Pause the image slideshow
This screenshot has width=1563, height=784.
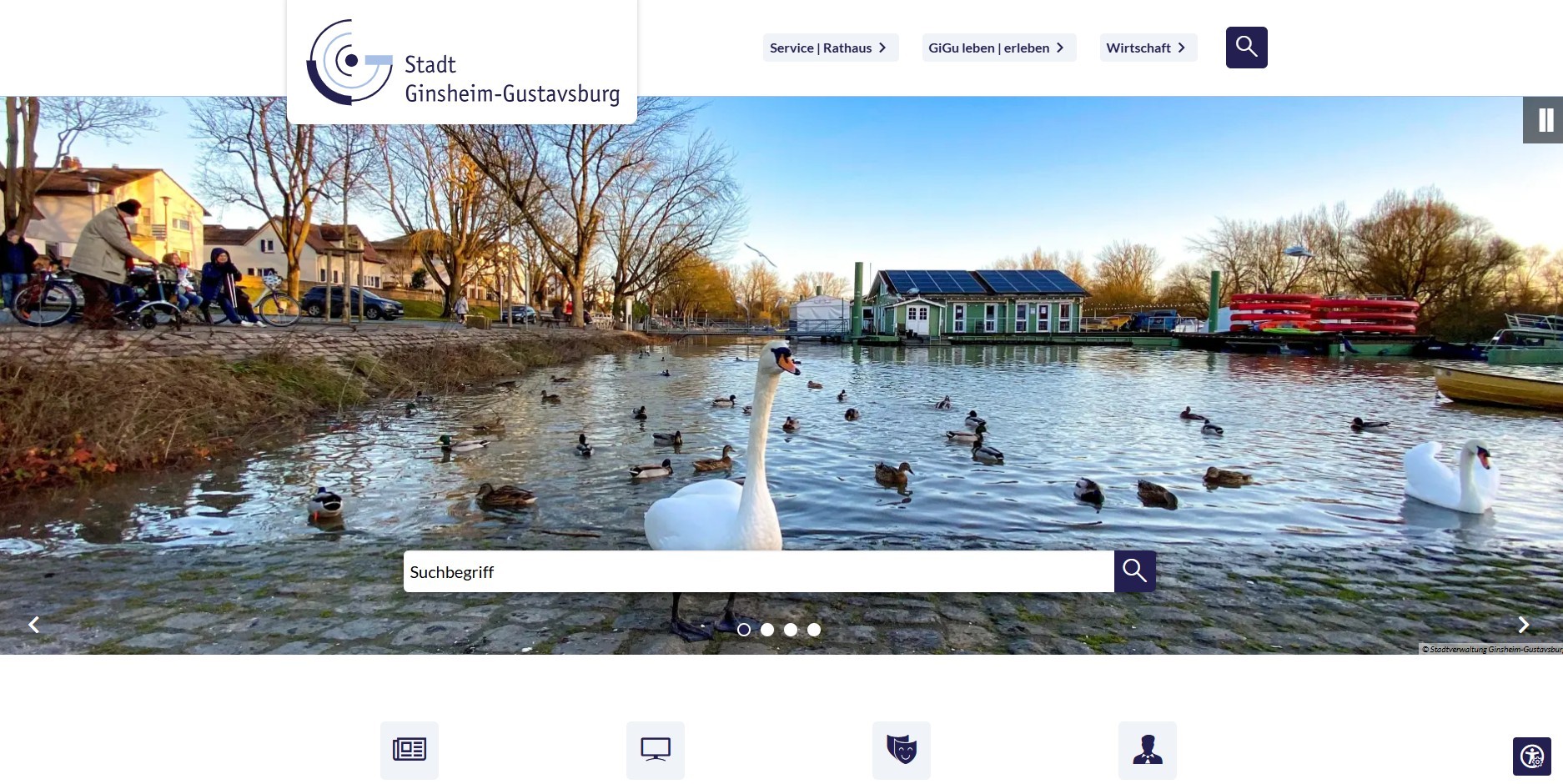tap(1545, 120)
